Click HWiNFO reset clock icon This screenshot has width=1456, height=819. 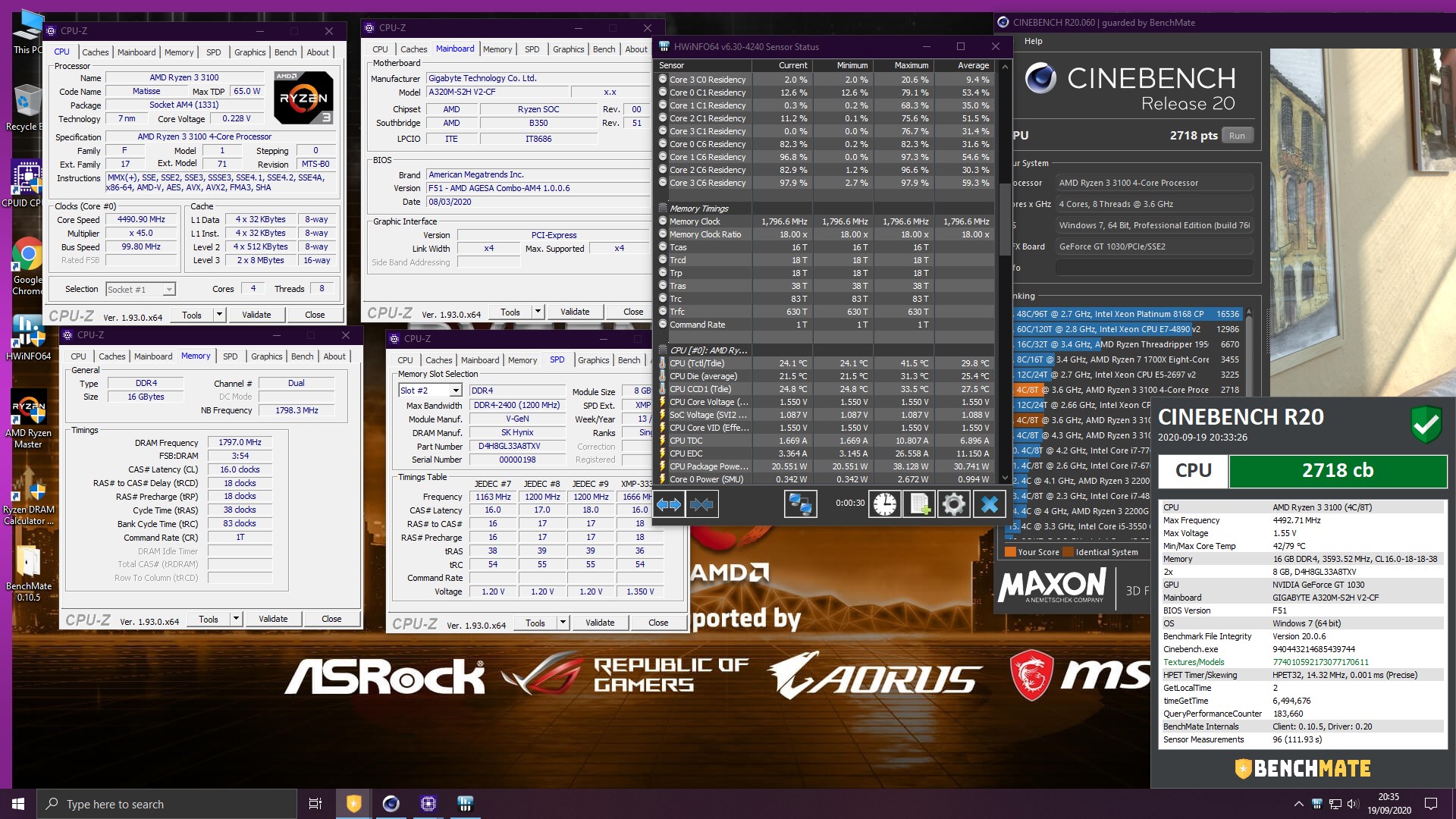point(884,504)
